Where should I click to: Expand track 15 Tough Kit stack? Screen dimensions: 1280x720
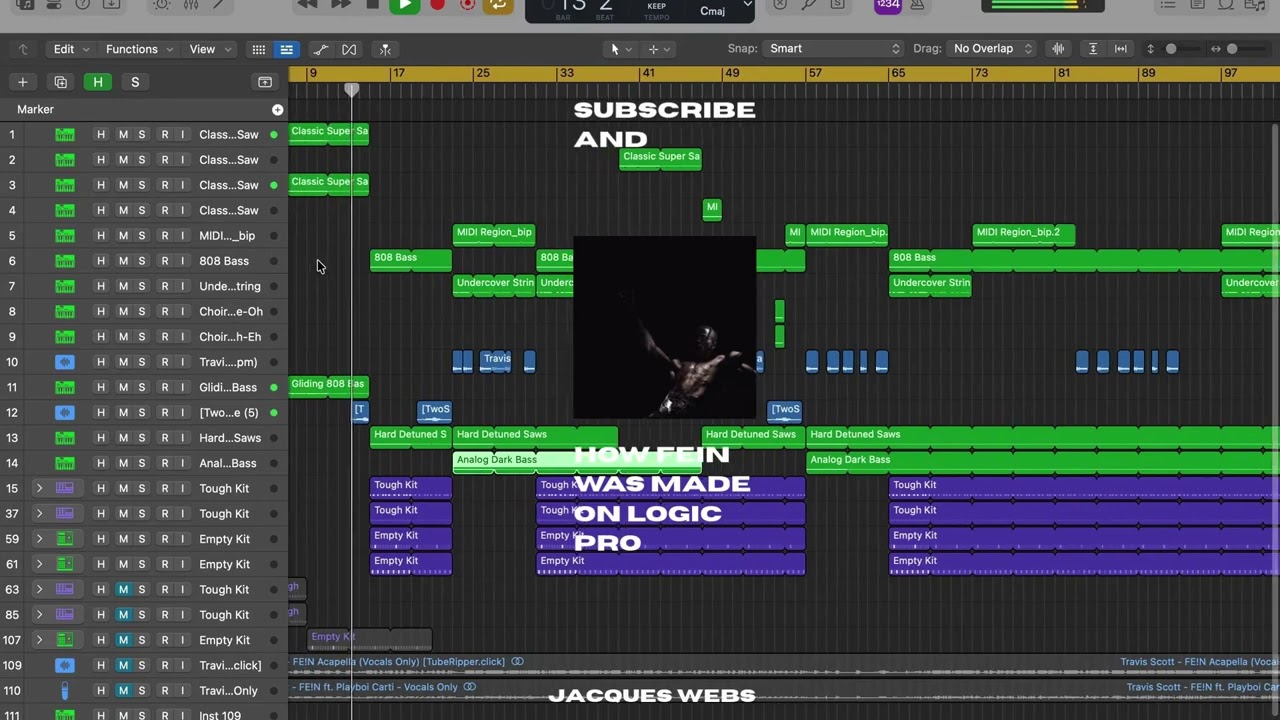[x=39, y=488]
